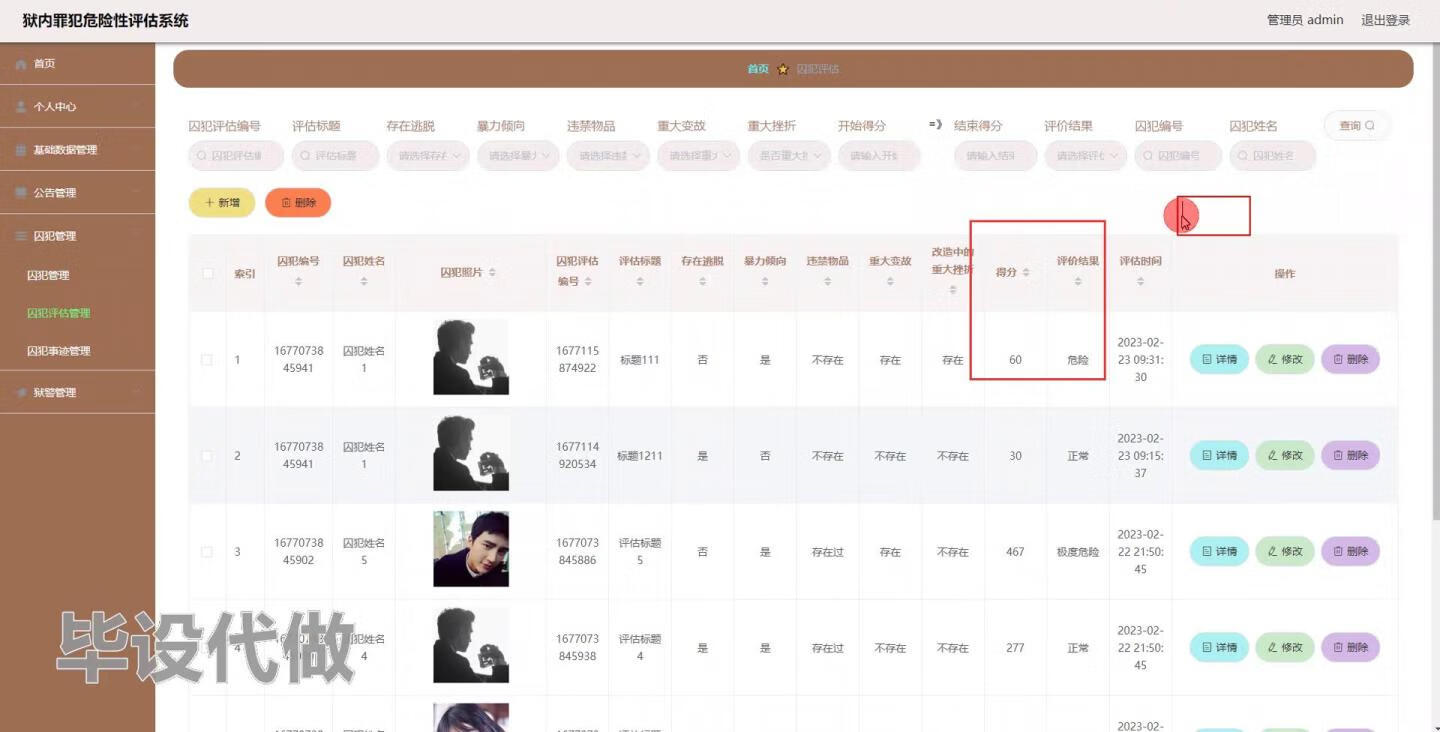Click the 查询 search button
Image resolution: width=1440 pixels, height=732 pixels.
(1357, 125)
